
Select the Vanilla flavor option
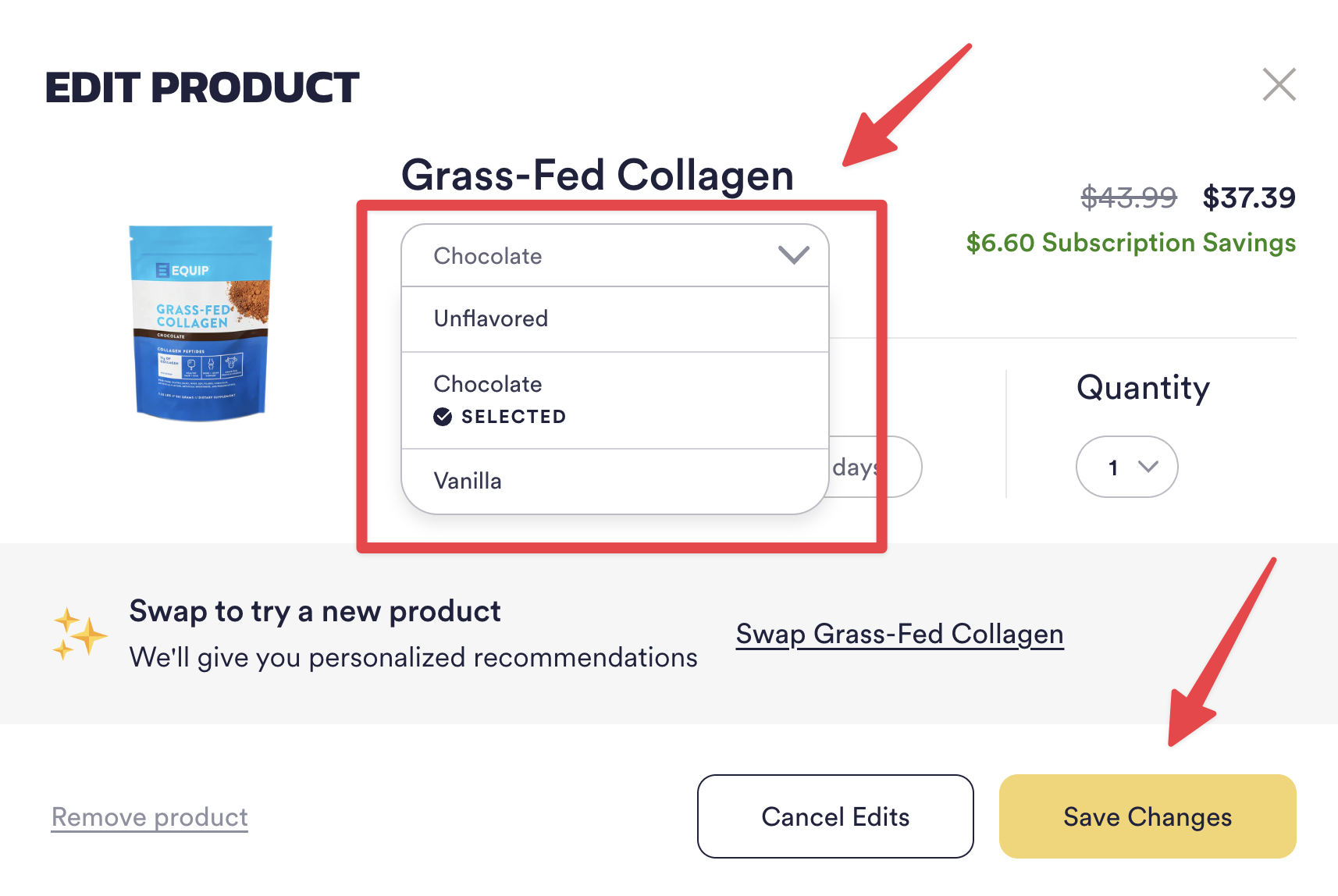pyautogui.click(x=614, y=481)
